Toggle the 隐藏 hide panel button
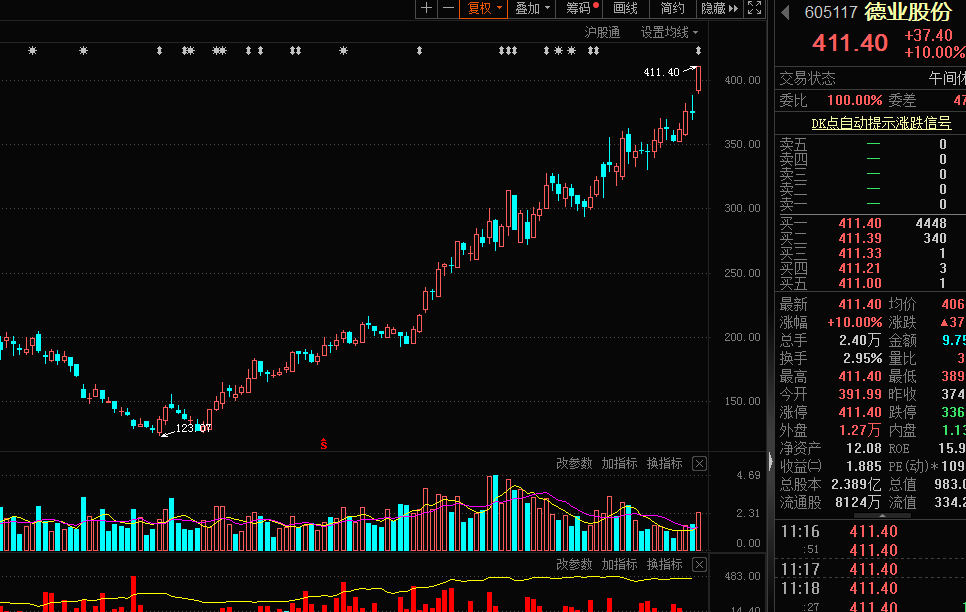Screen dimensions: 966x612 click(719, 8)
